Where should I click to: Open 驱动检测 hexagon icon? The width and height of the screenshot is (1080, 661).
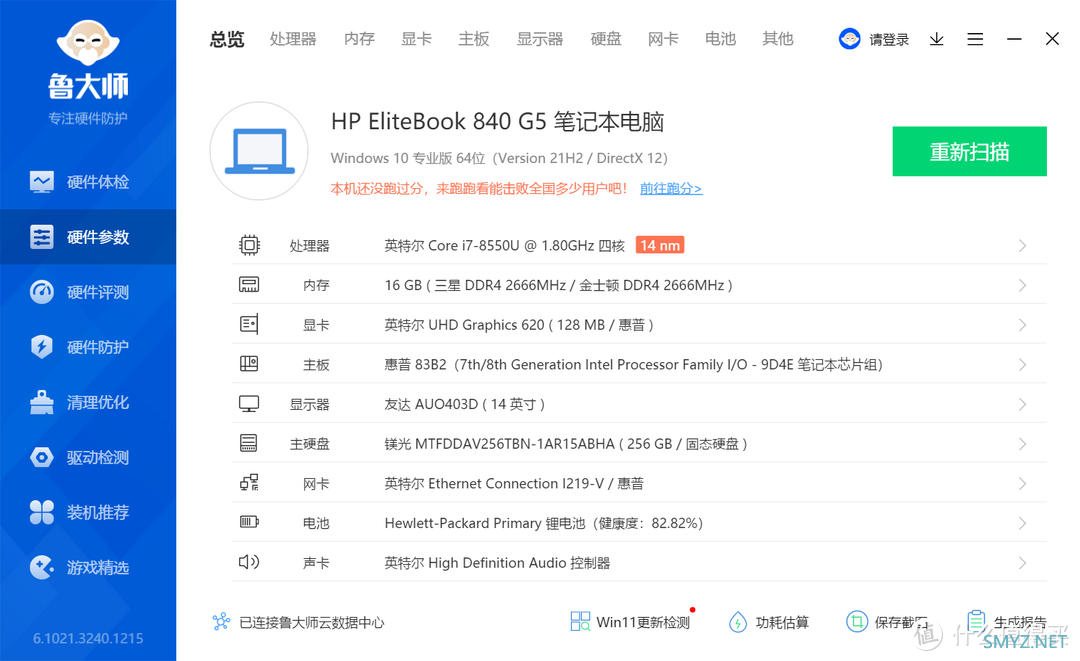pyautogui.click(x=42, y=457)
